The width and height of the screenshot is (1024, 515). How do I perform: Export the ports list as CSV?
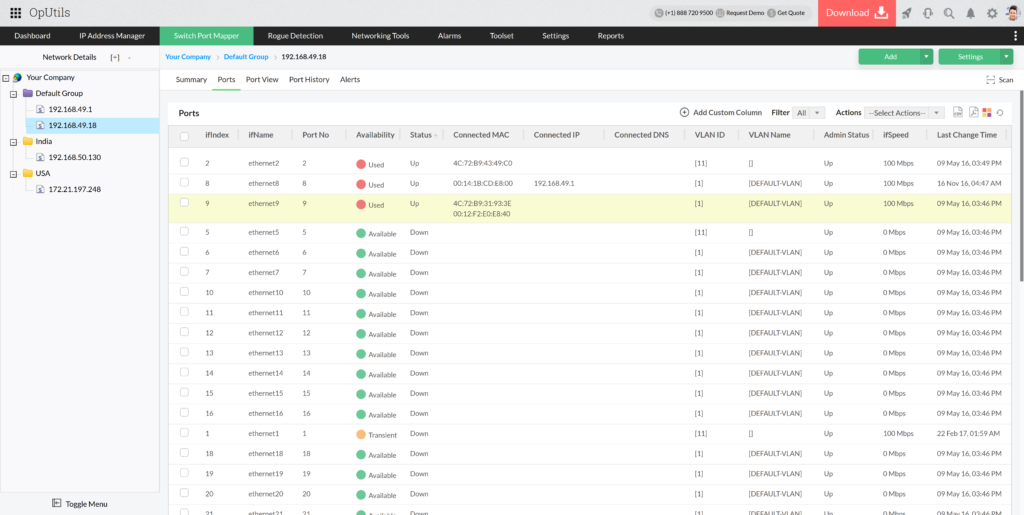click(958, 113)
